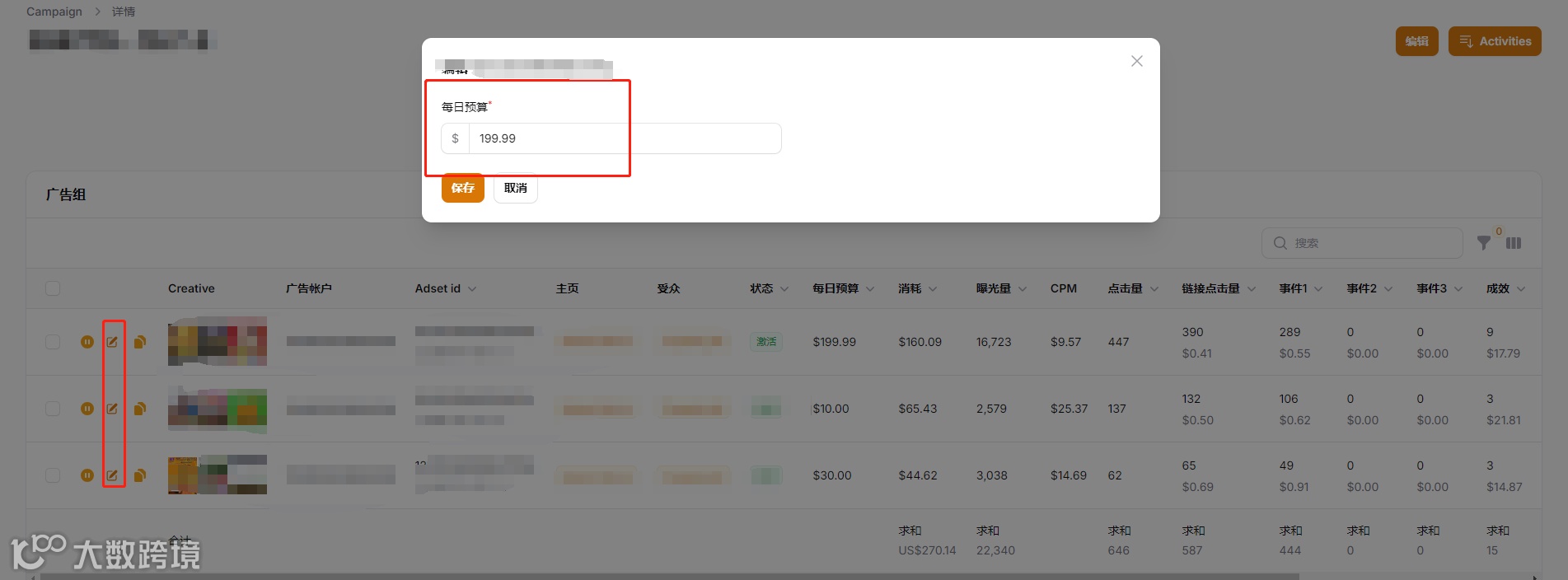Open the filter funnel icon

[1484, 243]
